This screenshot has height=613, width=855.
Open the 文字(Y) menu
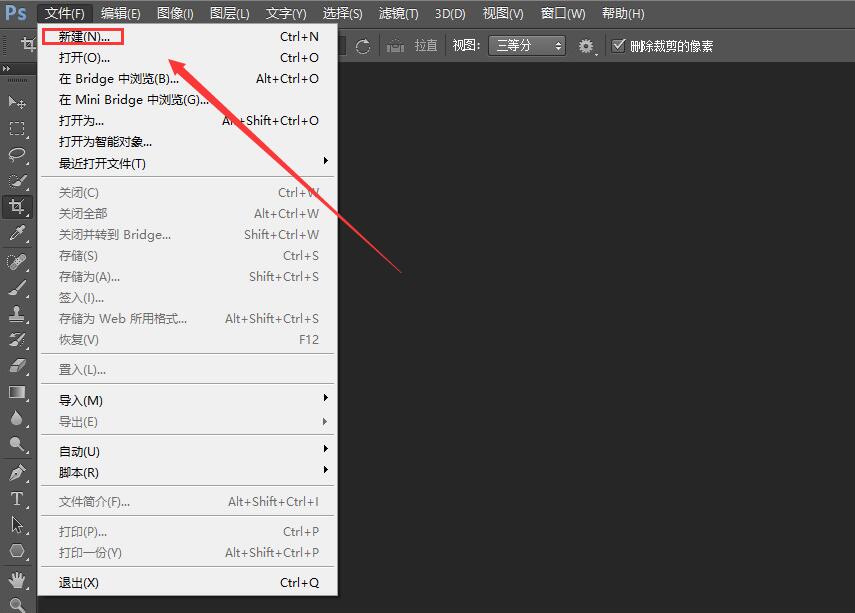286,13
